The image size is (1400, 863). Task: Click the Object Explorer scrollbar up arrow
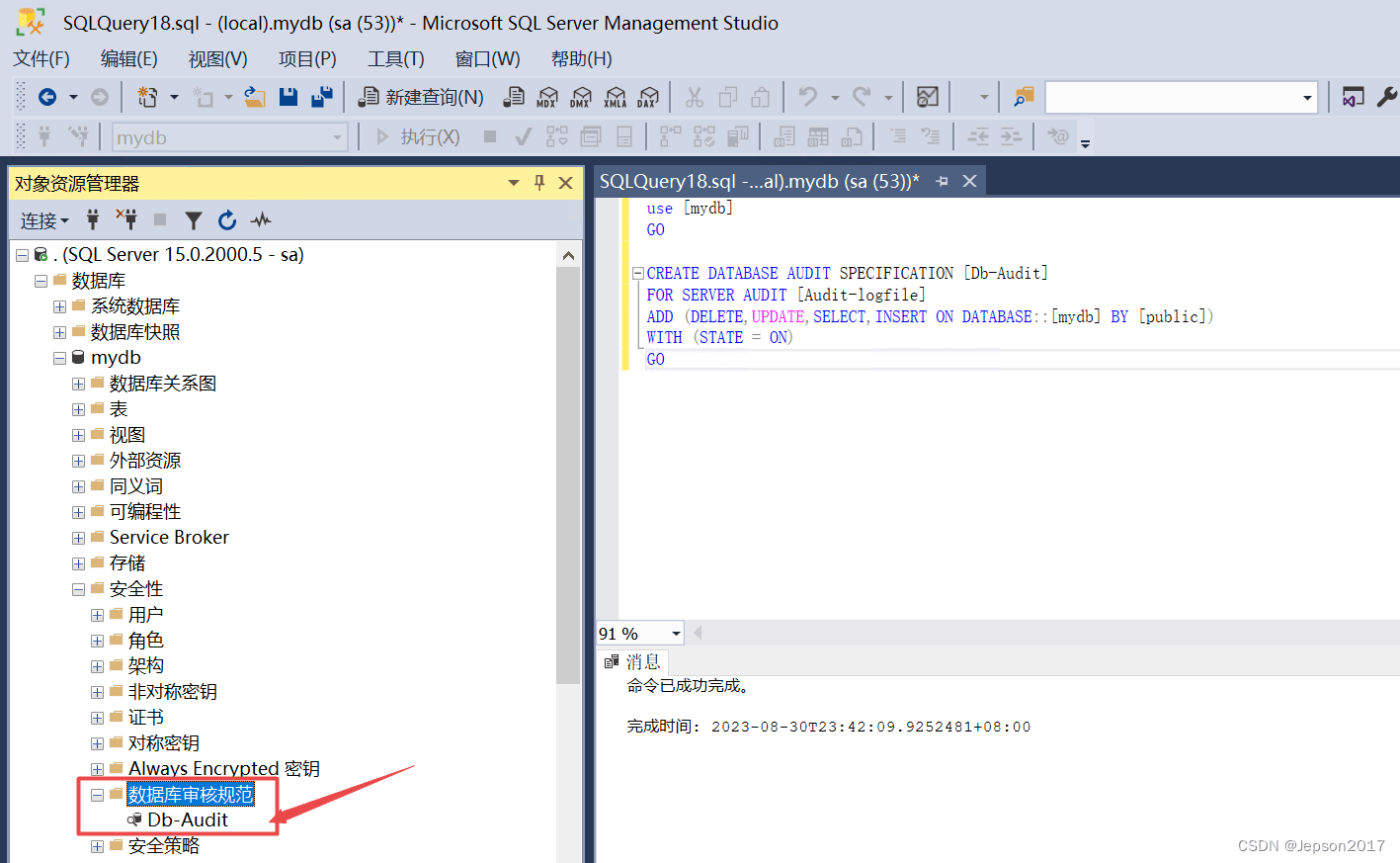[568, 255]
